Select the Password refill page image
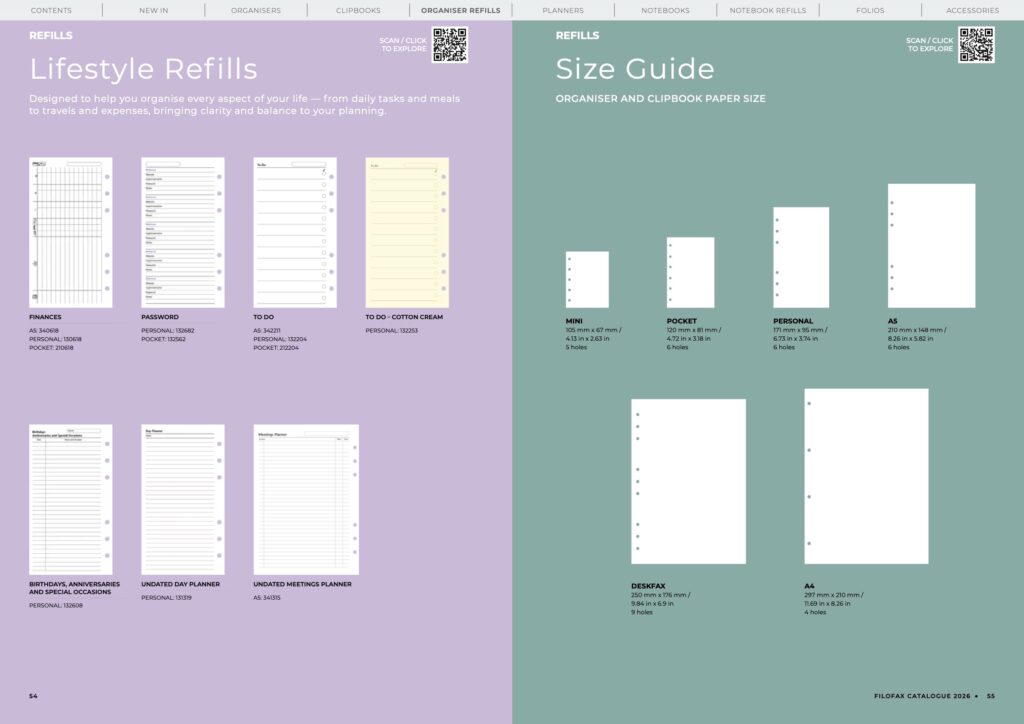1024x724 pixels. [x=183, y=232]
